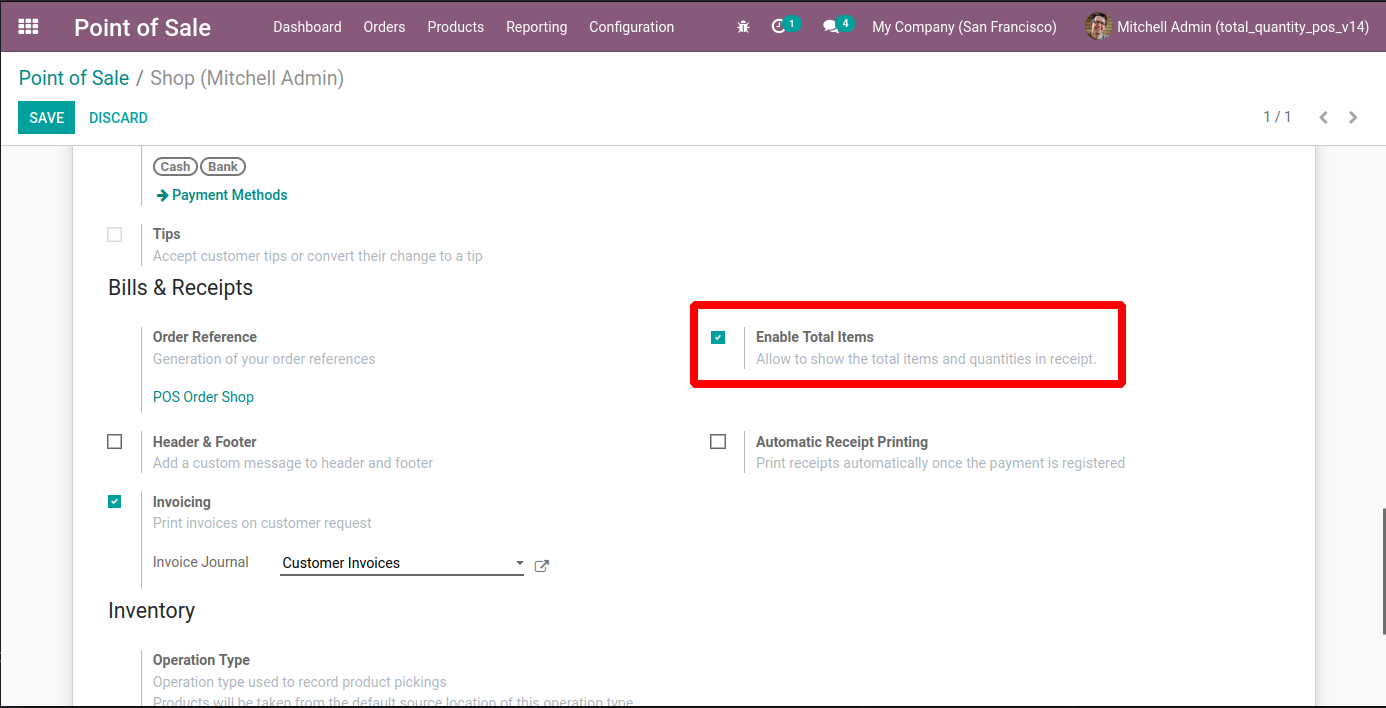
Task: Click the Save button
Action: coord(46,118)
